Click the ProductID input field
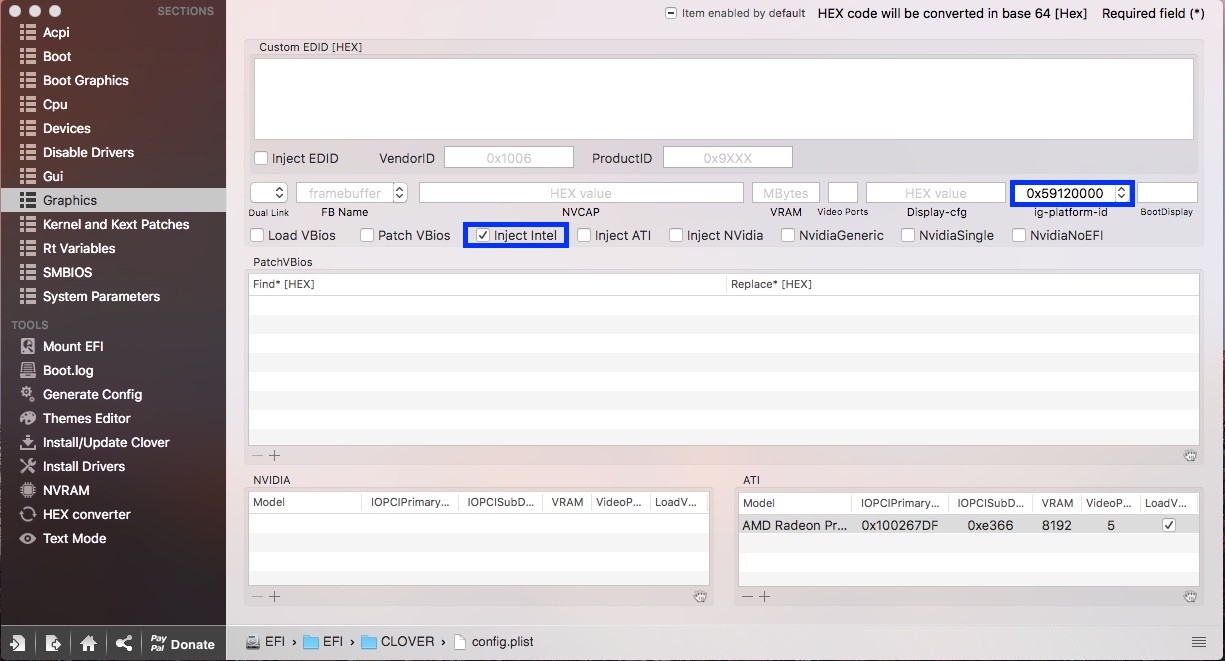This screenshot has height=661, width=1225. [728, 158]
